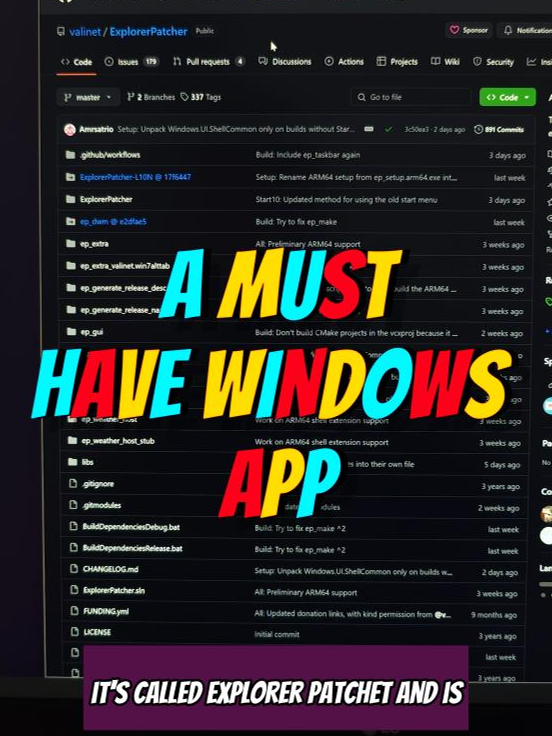Open commit 'Initial commit' for LICENSE
Screen dimensions: 552x736
(277, 635)
